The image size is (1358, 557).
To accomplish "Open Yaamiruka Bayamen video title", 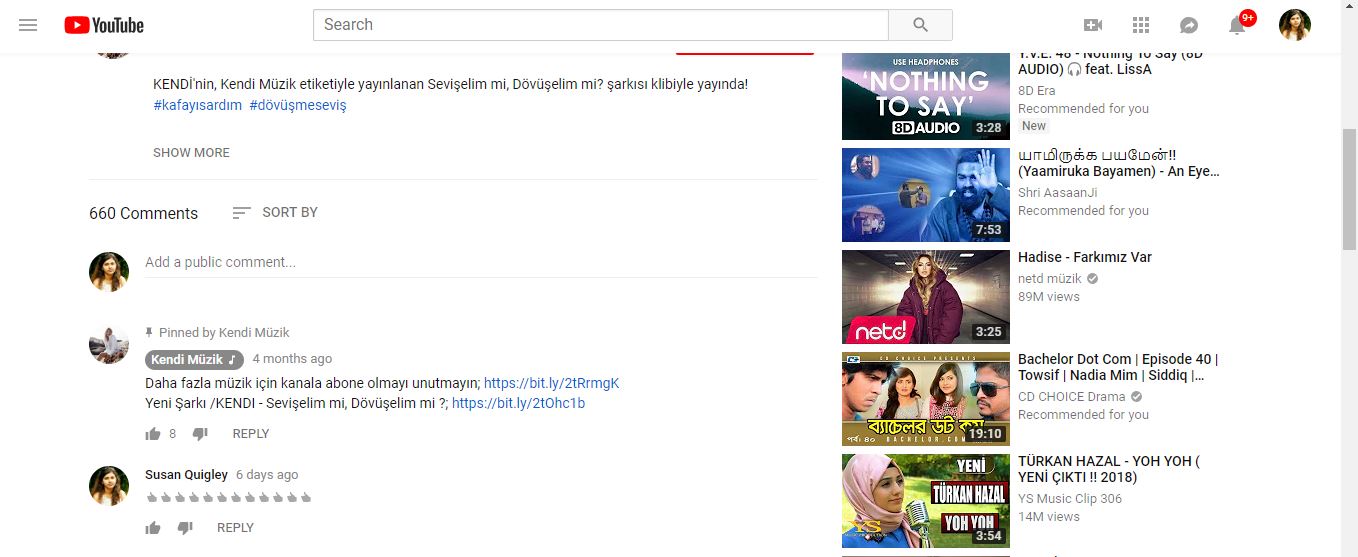I will 1119,163.
